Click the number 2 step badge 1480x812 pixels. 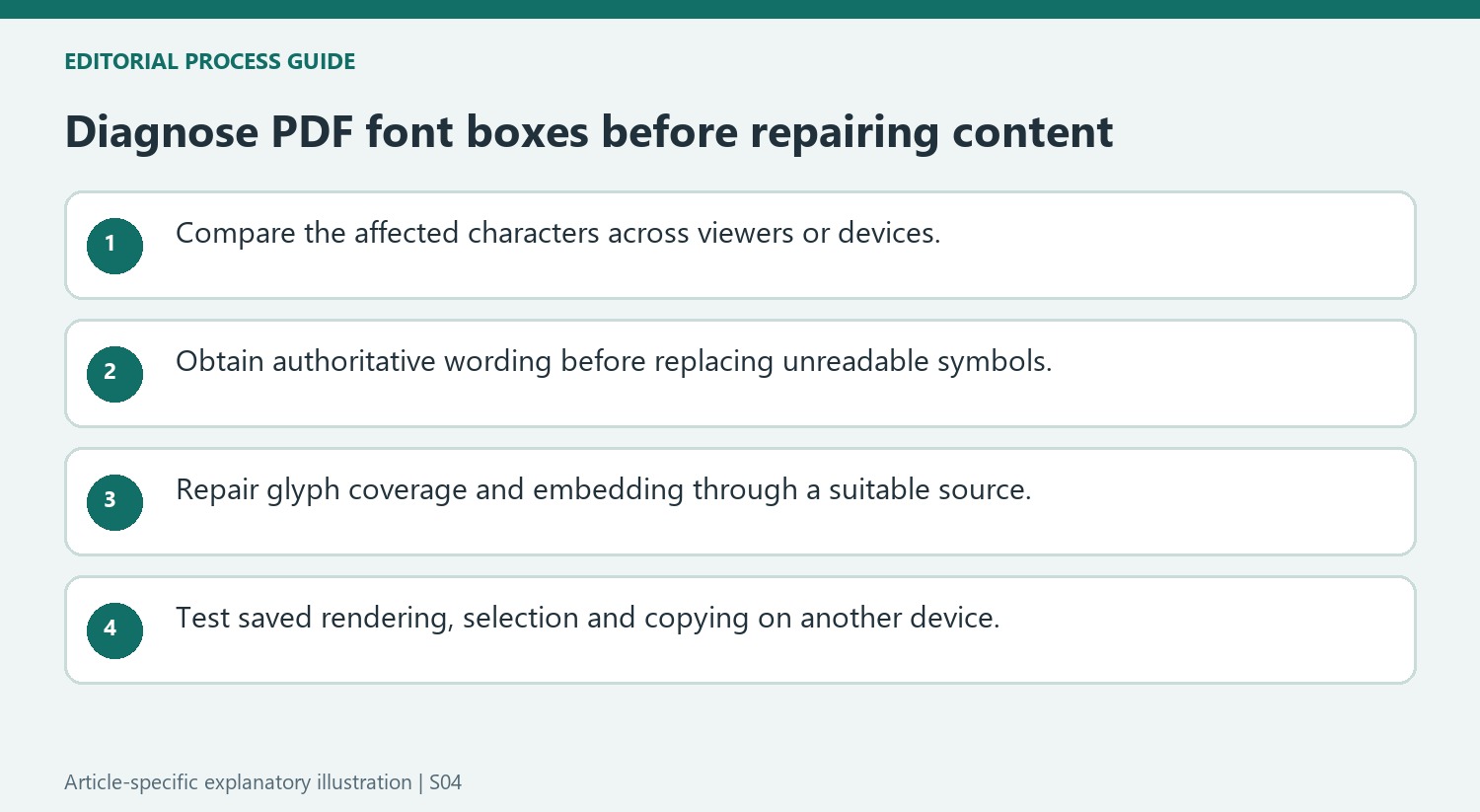coord(114,374)
